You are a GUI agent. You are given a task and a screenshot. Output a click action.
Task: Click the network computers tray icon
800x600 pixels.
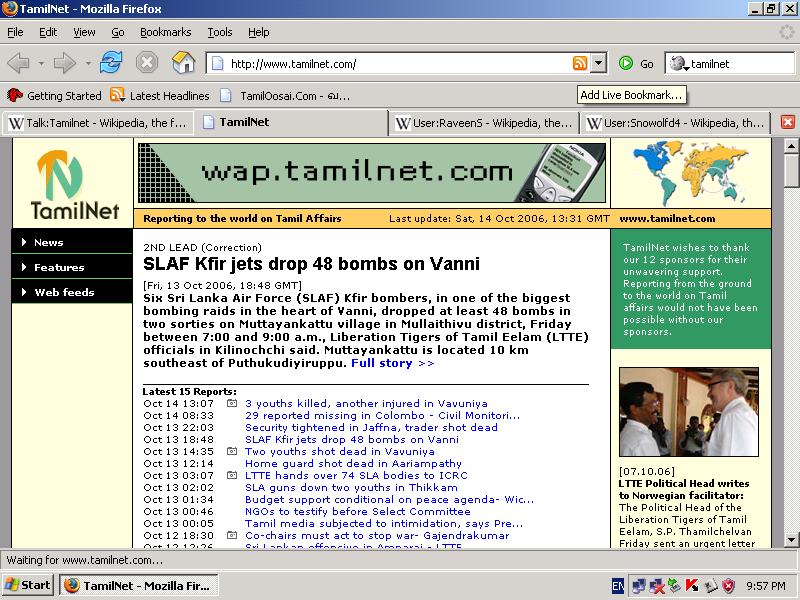tap(638, 586)
